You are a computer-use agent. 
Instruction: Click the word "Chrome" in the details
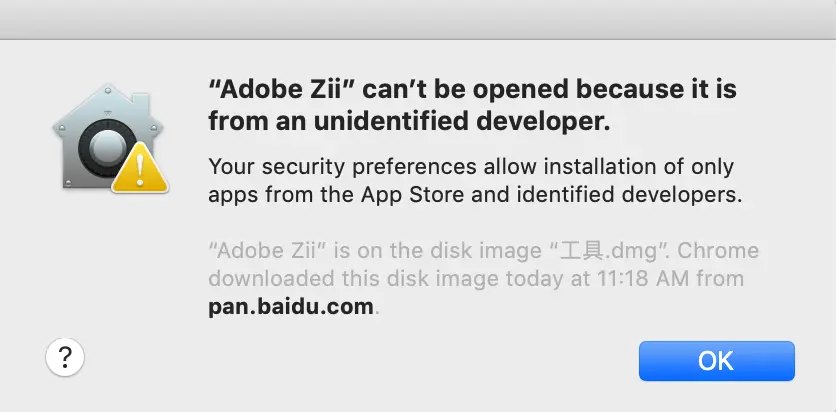coord(720,250)
